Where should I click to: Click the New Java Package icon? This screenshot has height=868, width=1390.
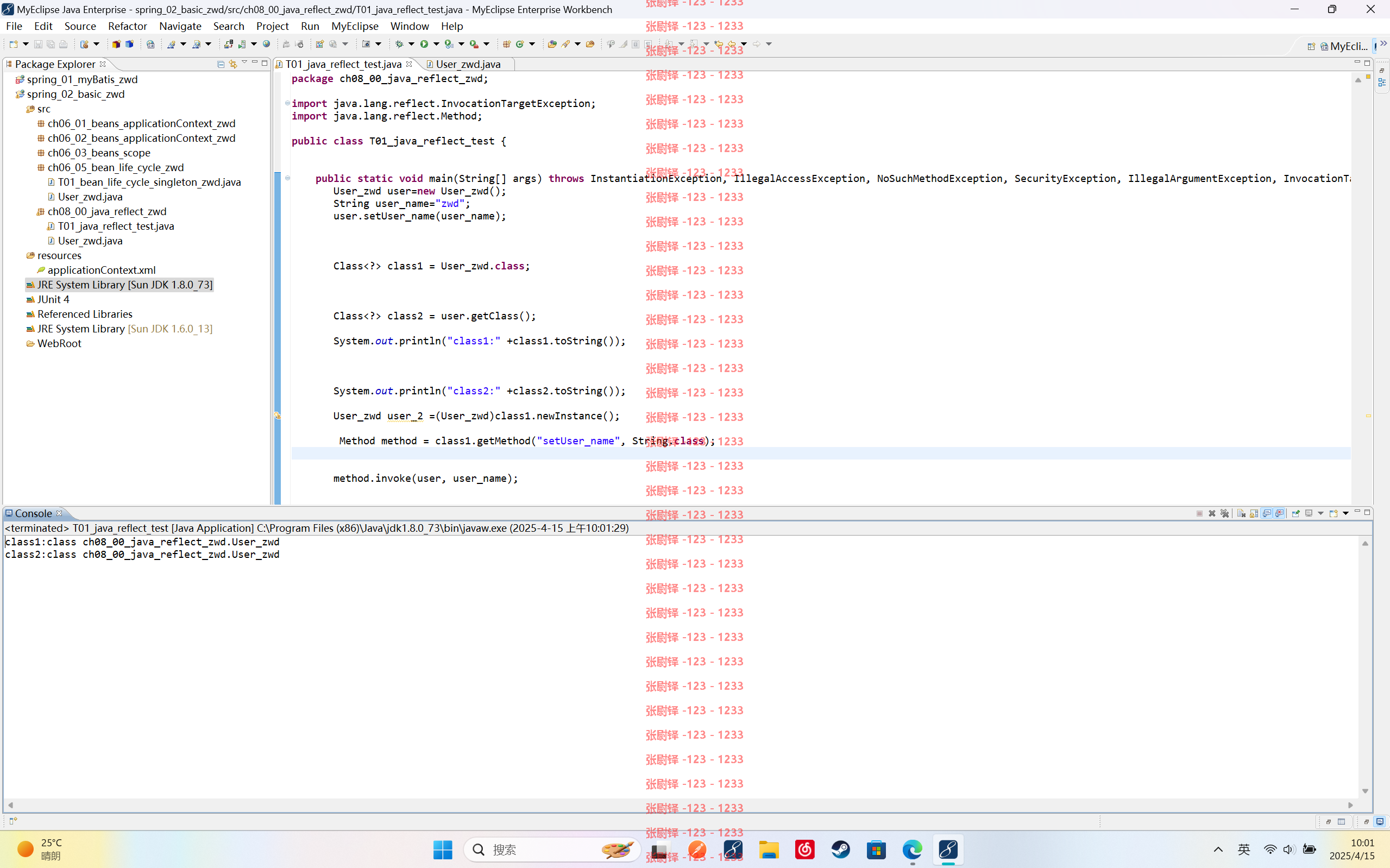[507, 44]
